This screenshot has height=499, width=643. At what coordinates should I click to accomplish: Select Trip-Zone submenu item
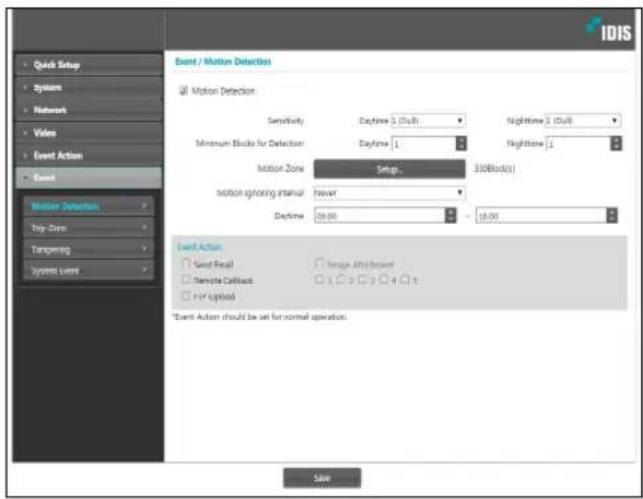89,228
